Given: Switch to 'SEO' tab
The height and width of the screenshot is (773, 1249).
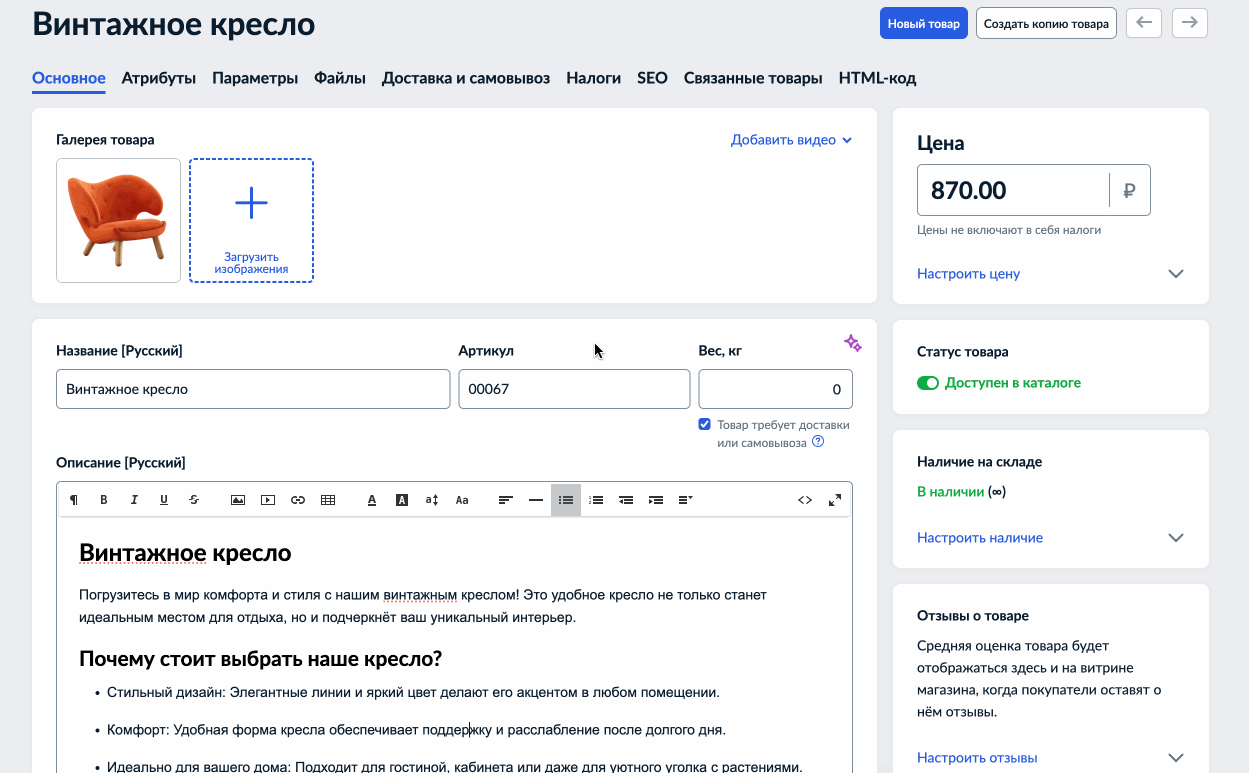Looking at the screenshot, I should 653,78.
